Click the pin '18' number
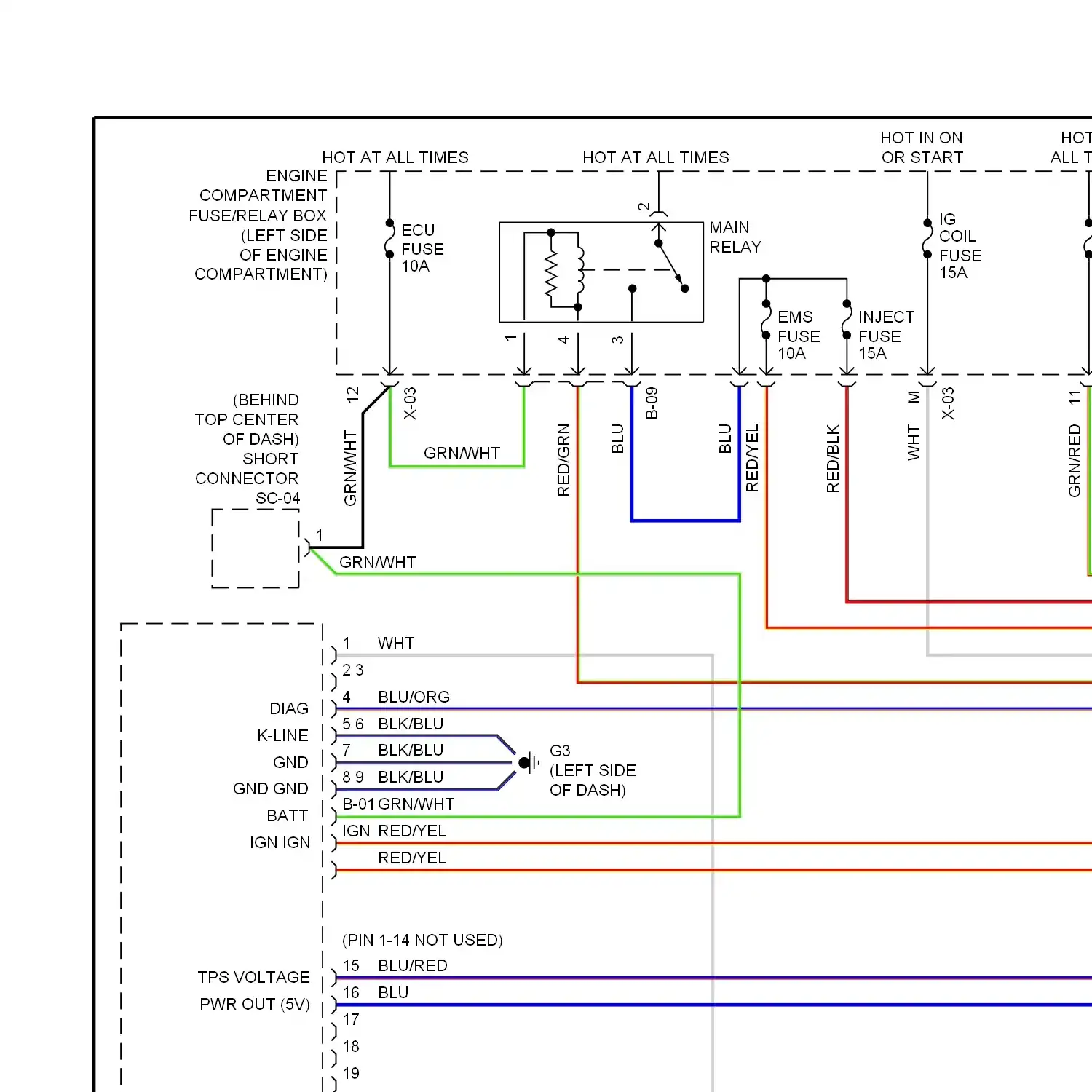The height and width of the screenshot is (1092, 1092). pos(351,1046)
